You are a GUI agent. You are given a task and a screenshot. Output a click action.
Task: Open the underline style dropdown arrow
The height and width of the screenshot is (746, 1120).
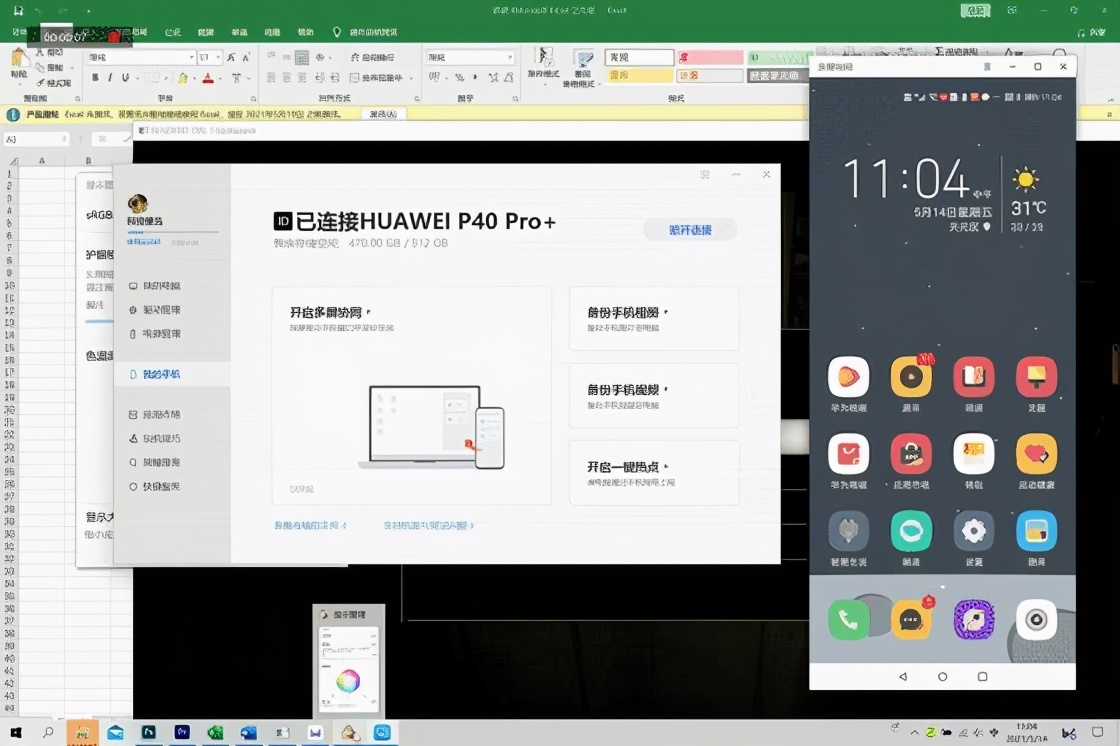tap(136, 79)
